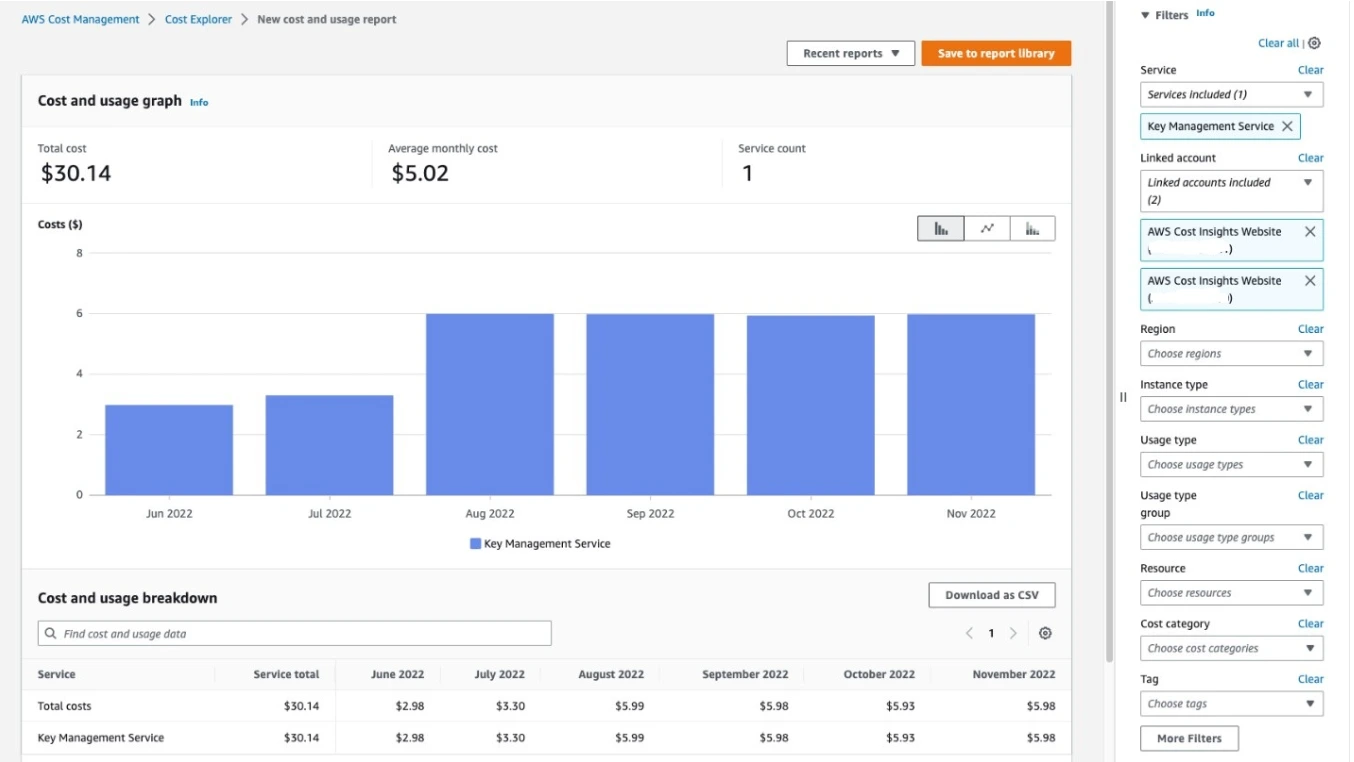Navigate to Cost Explorer breadcrumb

coord(198,18)
